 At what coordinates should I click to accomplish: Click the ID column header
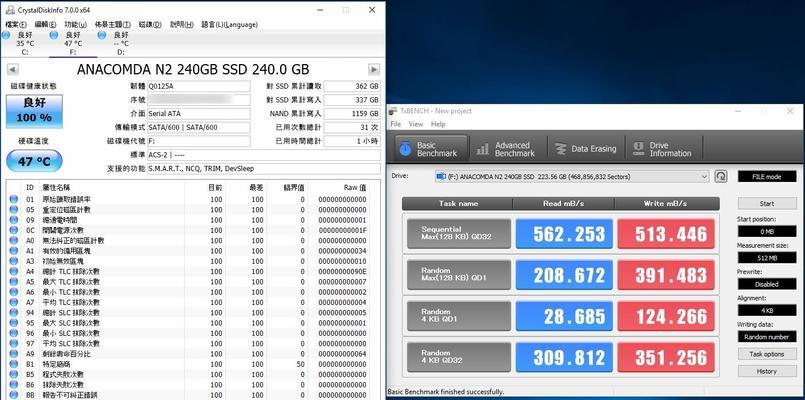pos(29,187)
